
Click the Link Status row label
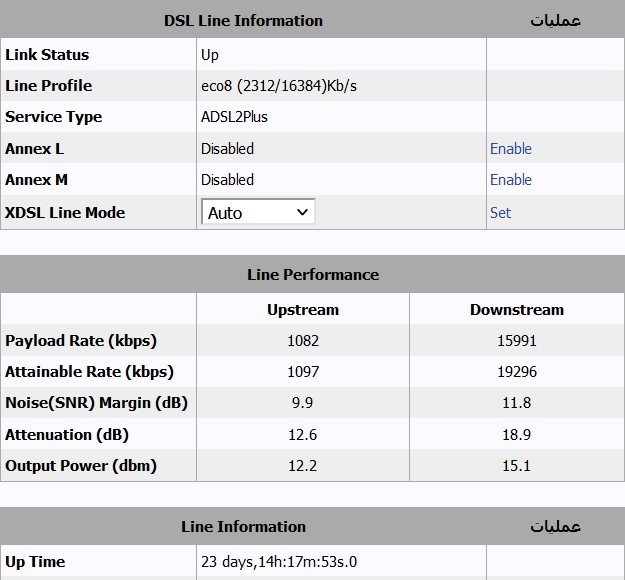[x=47, y=55]
